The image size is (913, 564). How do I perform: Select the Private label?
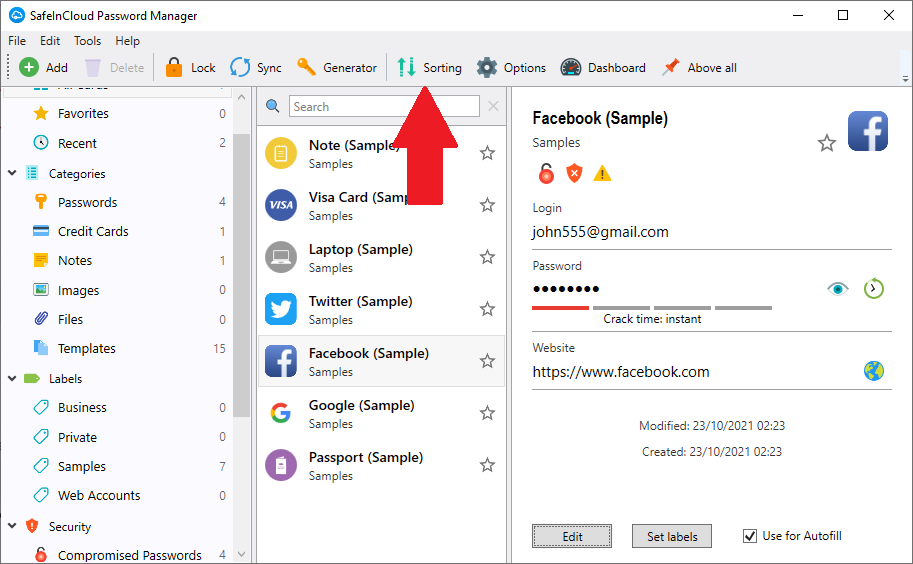116,437
